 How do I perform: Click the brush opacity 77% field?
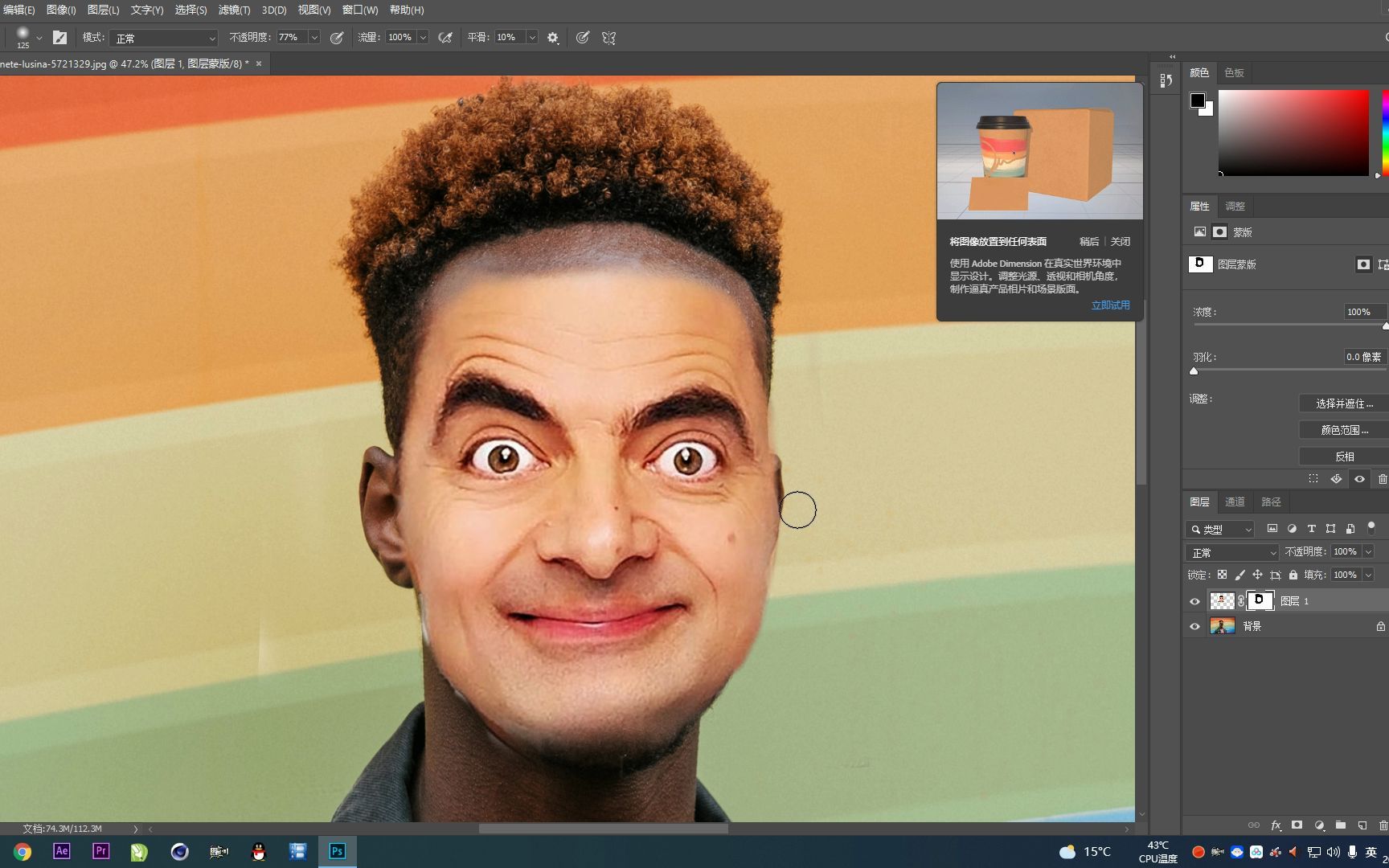tap(292, 37)
